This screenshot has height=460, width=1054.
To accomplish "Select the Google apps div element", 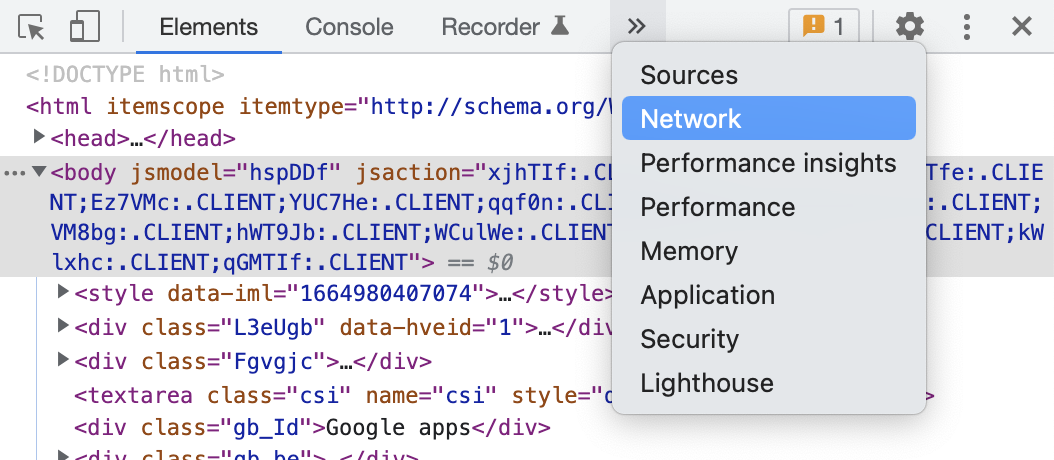I will click(x=312, y=428).
